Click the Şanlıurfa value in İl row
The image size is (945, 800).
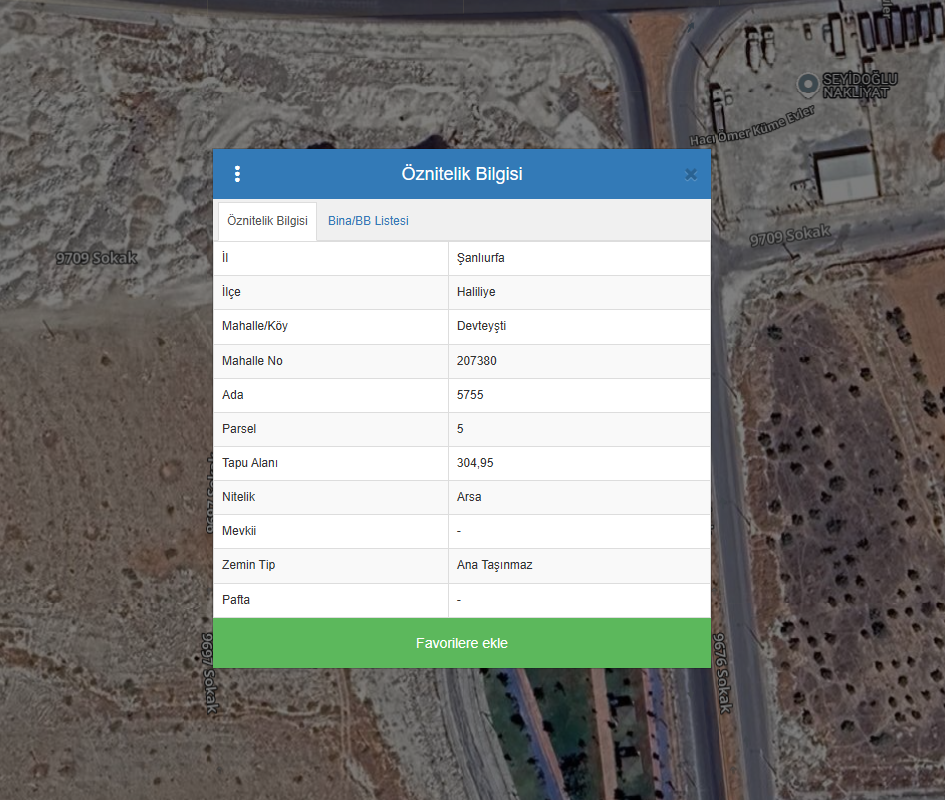(x=480, y=258)
